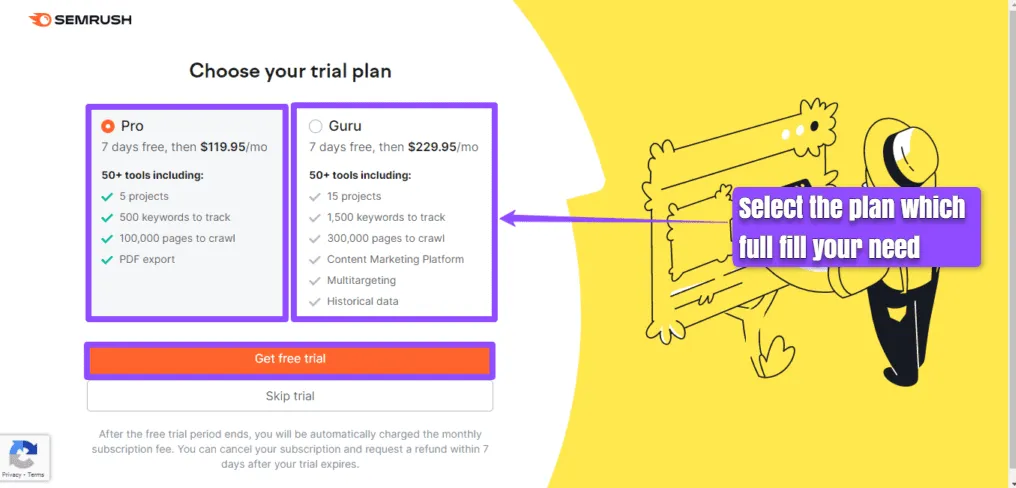Open the reCAPTCHA Terms link
The height and width of the screenshot is (488, 1016).
(35, 474)
